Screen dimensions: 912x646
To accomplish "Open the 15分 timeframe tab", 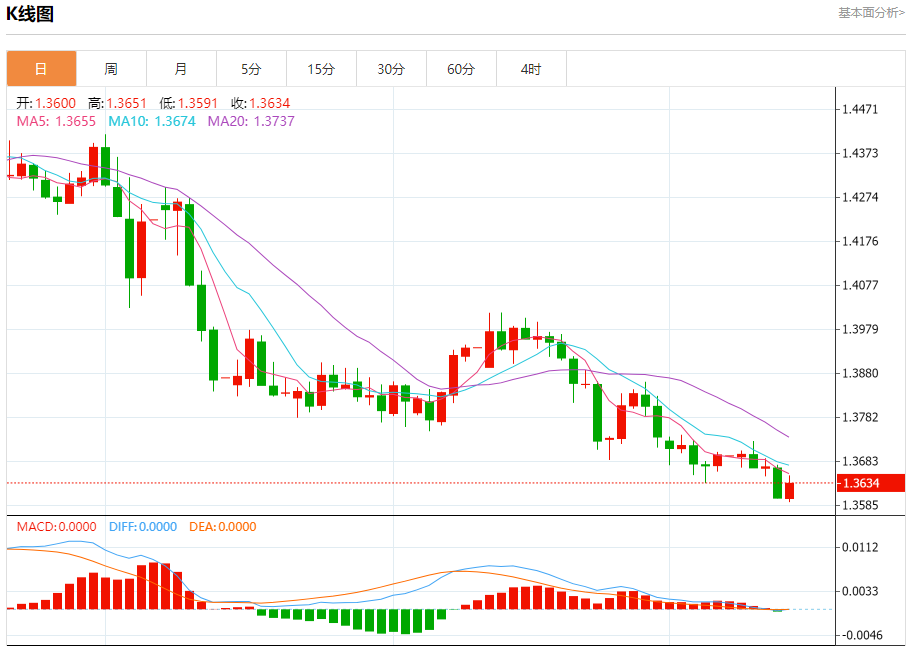I will coord(321,69).
